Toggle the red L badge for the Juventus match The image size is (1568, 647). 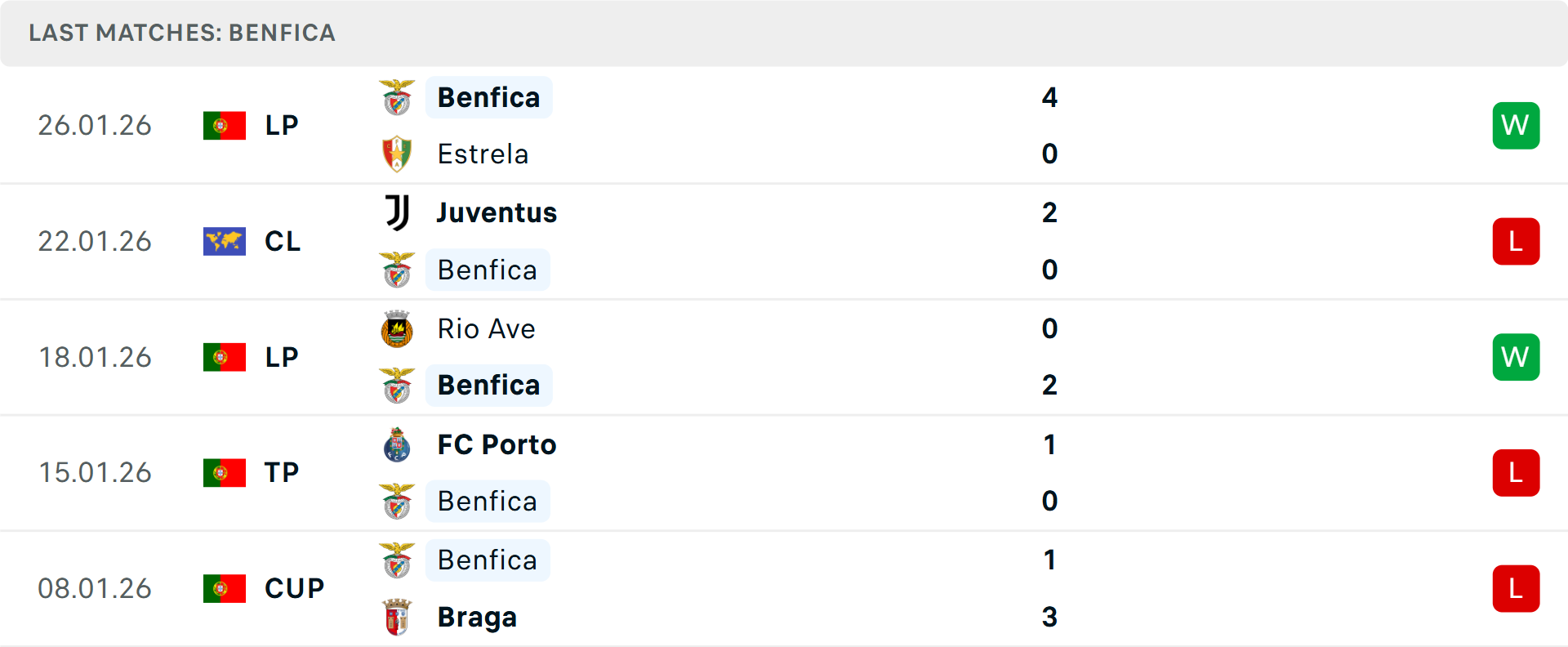pos(1517,241)
